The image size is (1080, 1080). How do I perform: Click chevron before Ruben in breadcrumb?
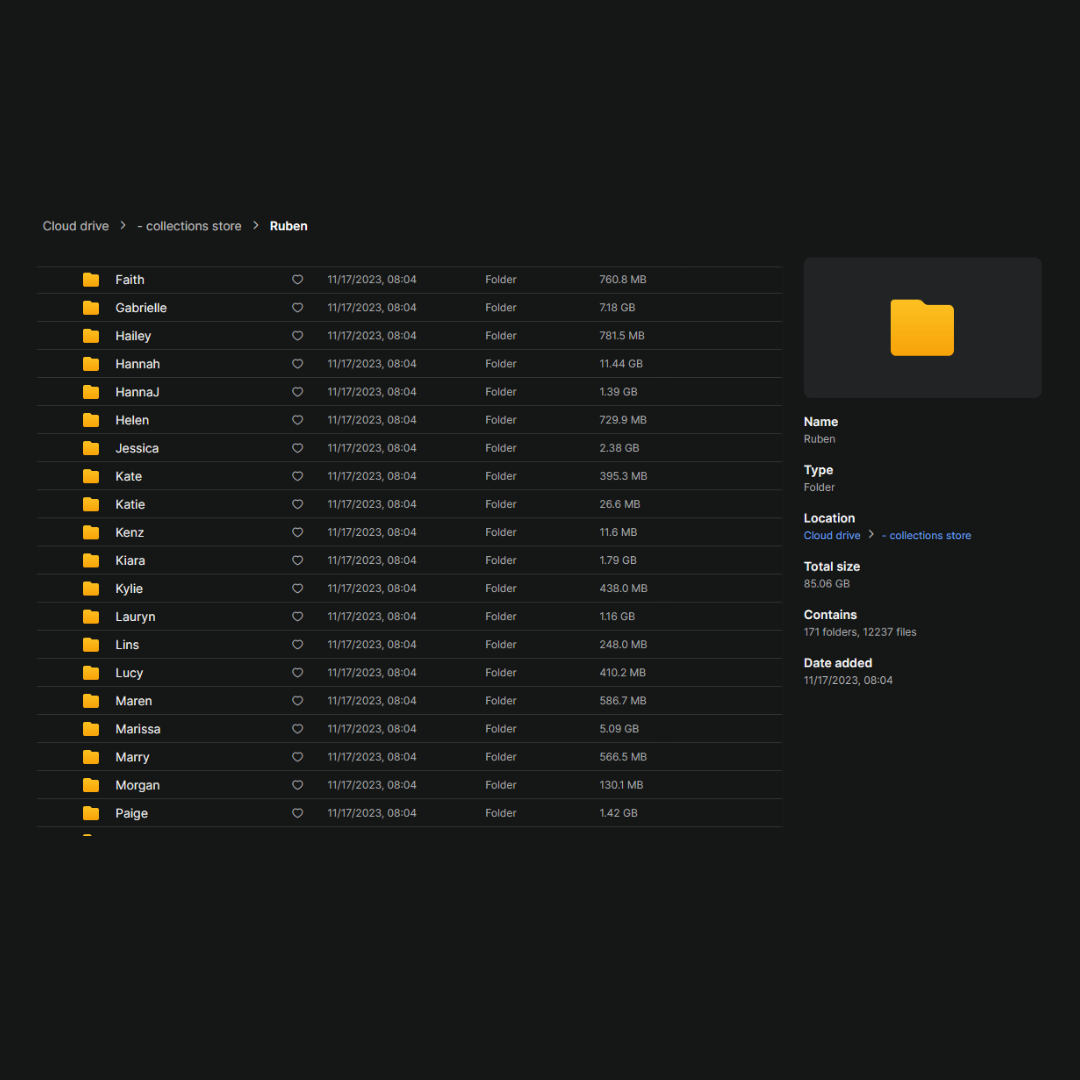pyautogui.click(x=256, y=226)
